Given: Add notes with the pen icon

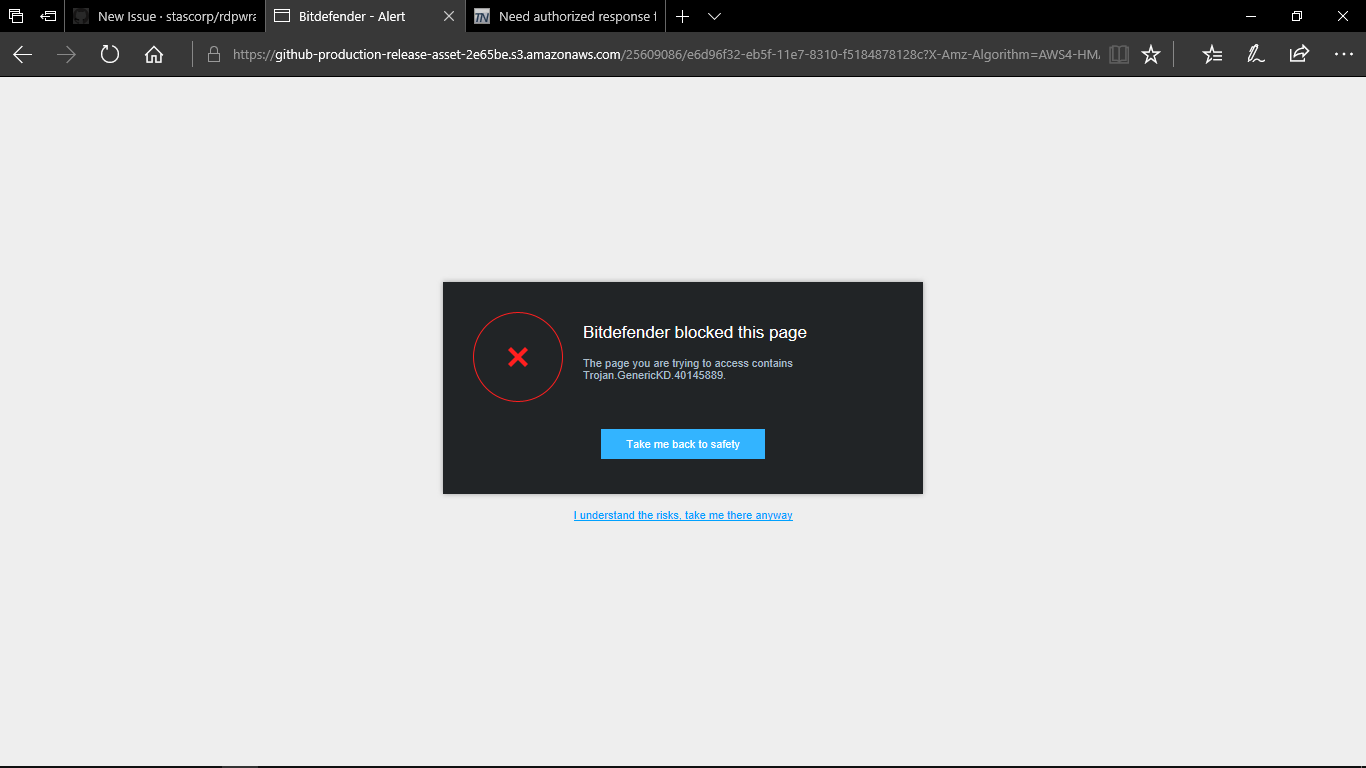Looking at the screenshot, I should (1256, 55).
